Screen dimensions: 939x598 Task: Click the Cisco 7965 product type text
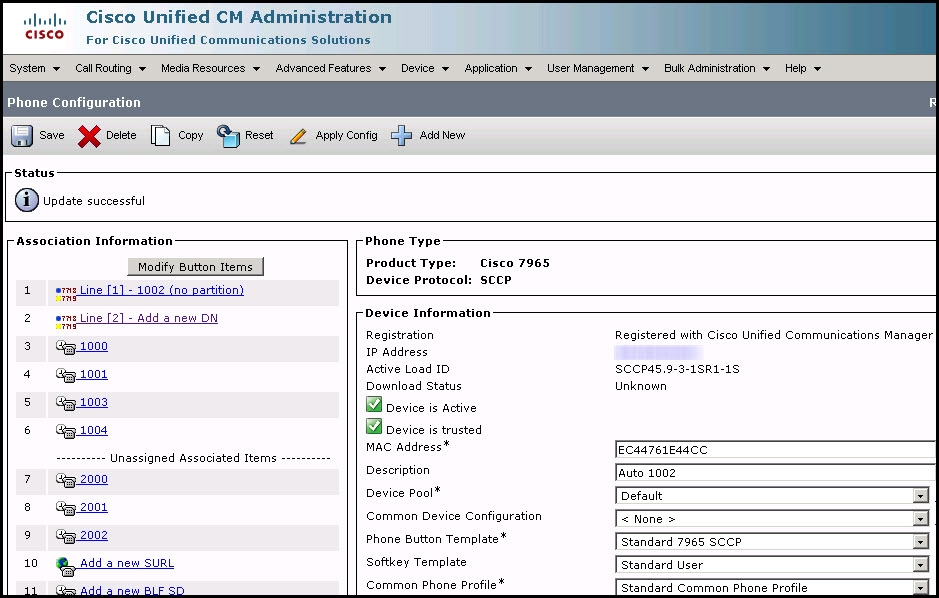click(515, 263)
